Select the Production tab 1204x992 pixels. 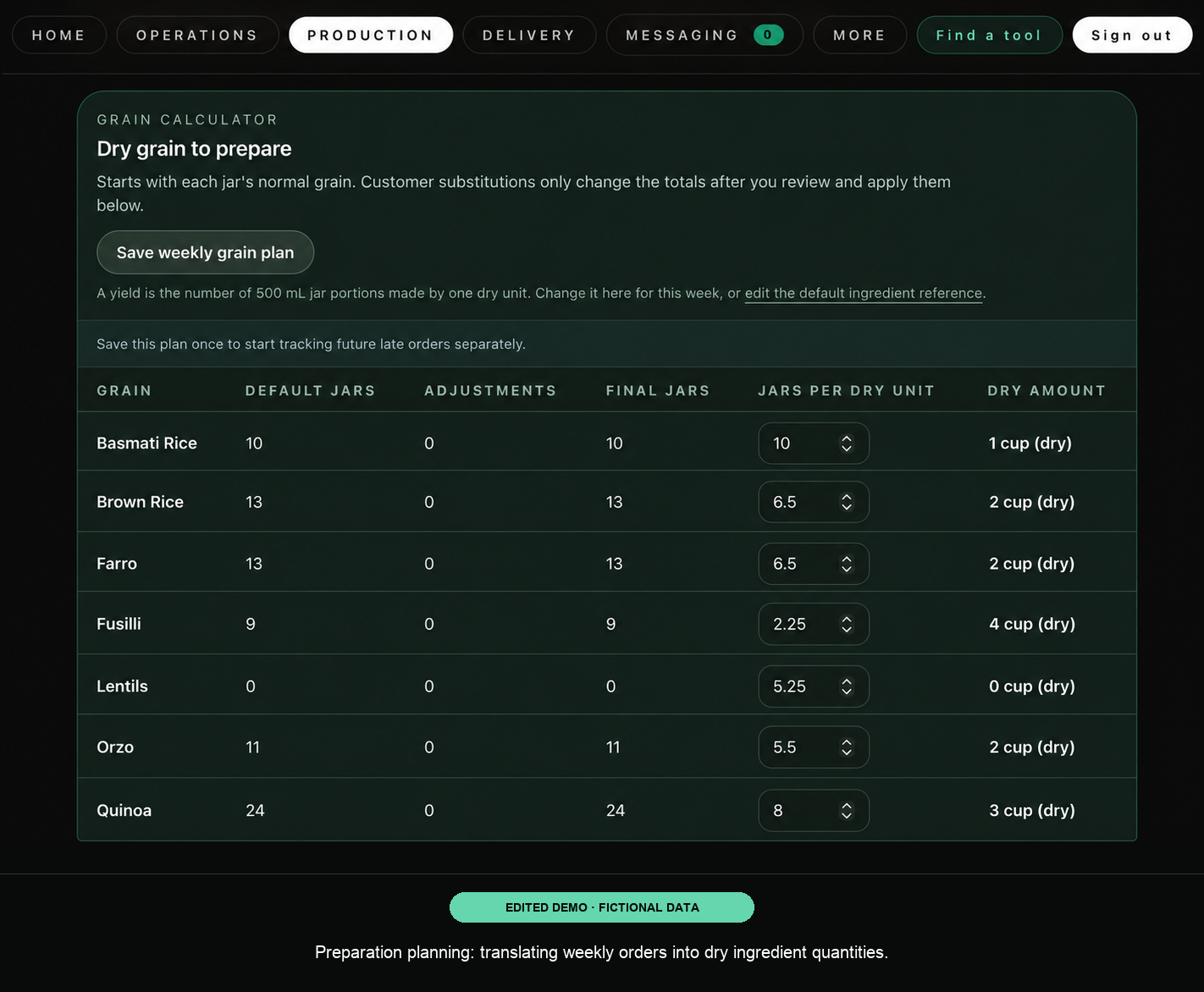point(371,36)
